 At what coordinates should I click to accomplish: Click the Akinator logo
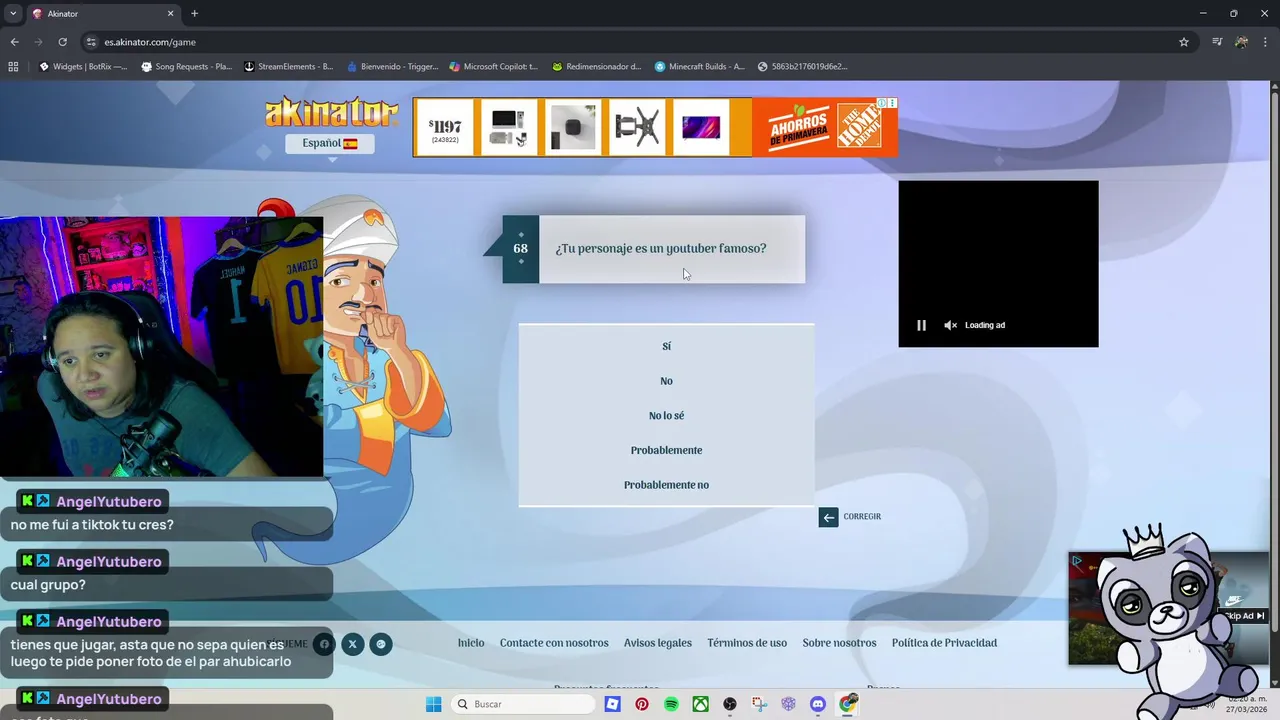click(333, 112)
